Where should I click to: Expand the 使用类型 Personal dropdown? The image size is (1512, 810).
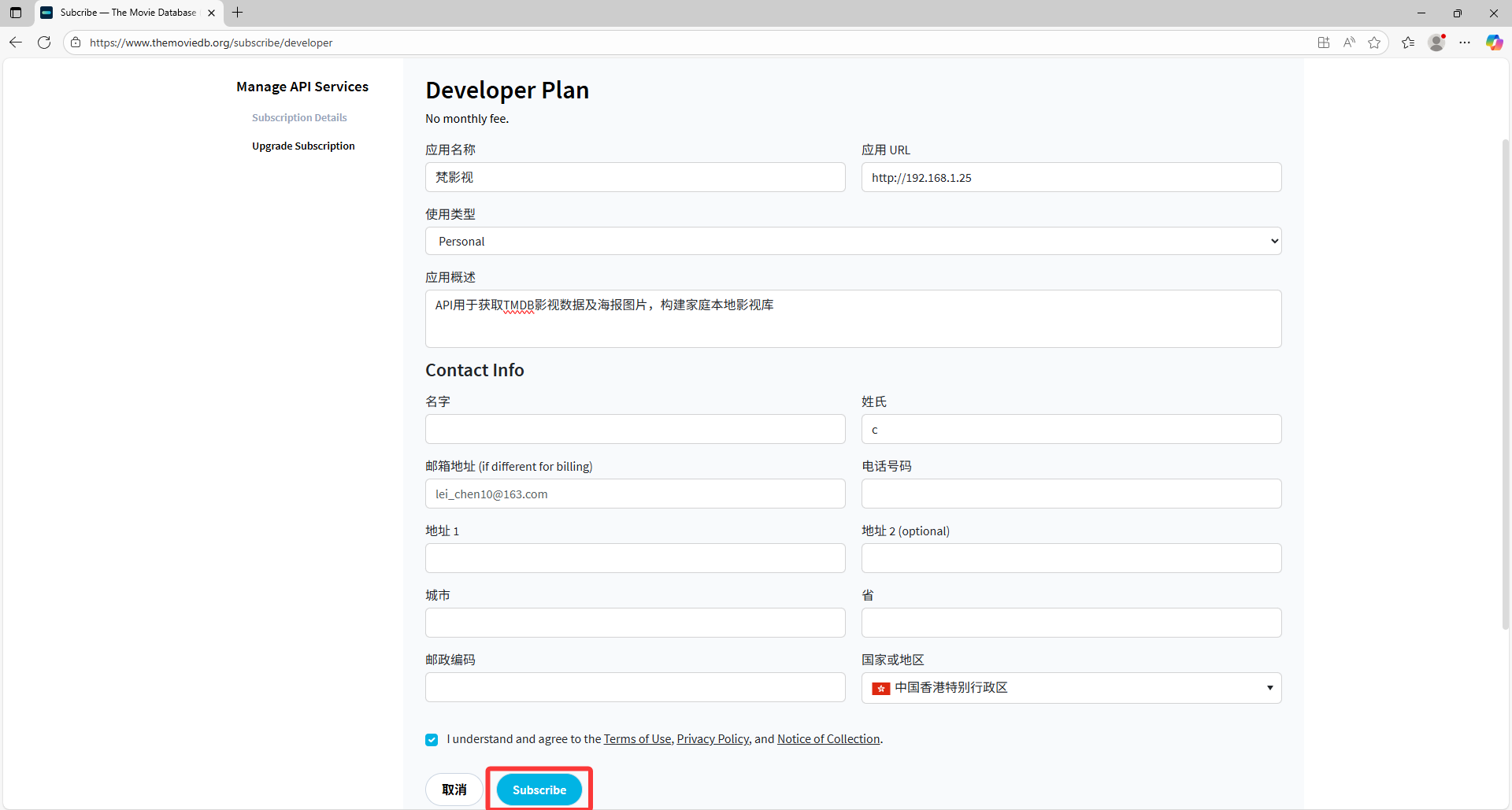pyautogui.click(x=854, y=241)
